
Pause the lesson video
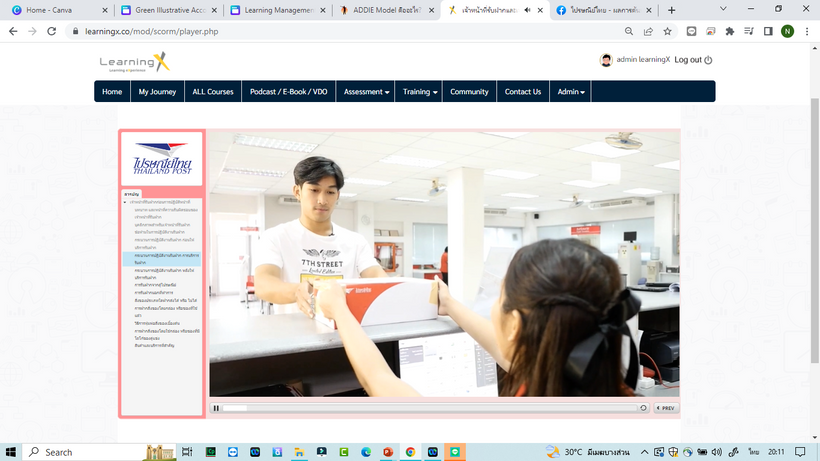click(216, 408)
